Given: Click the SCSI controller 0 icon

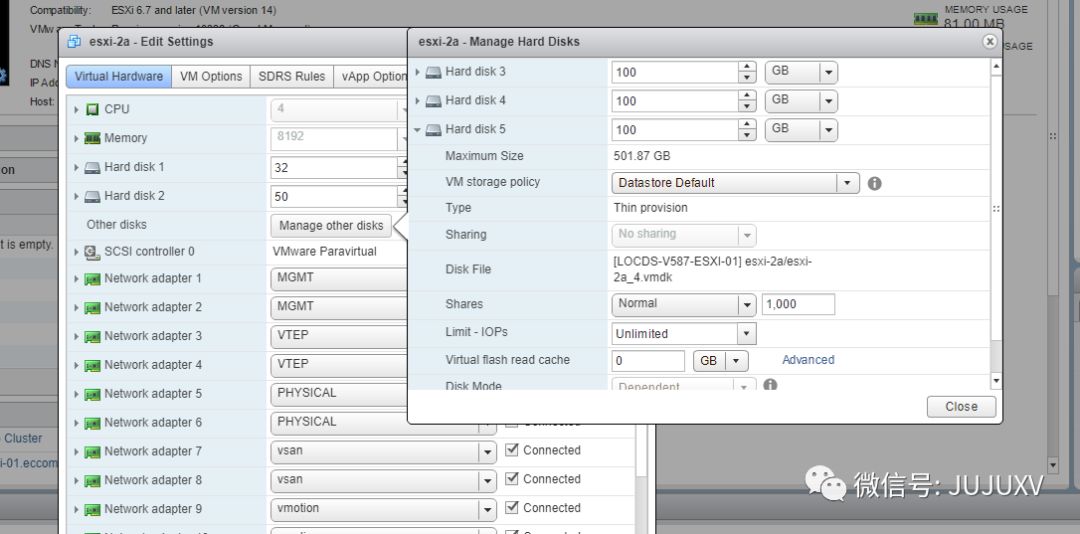Looking at the screenshot, I should tap(92, 252).
